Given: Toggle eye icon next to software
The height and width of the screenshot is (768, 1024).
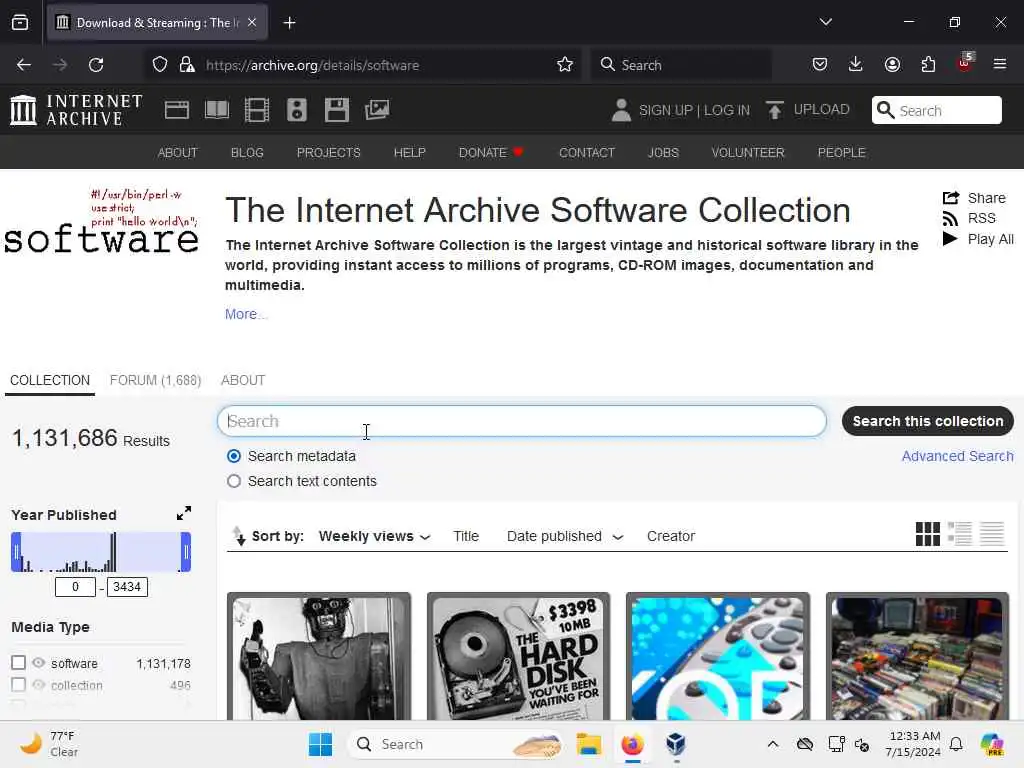Looking at the screenshot, I should point(39,663).
